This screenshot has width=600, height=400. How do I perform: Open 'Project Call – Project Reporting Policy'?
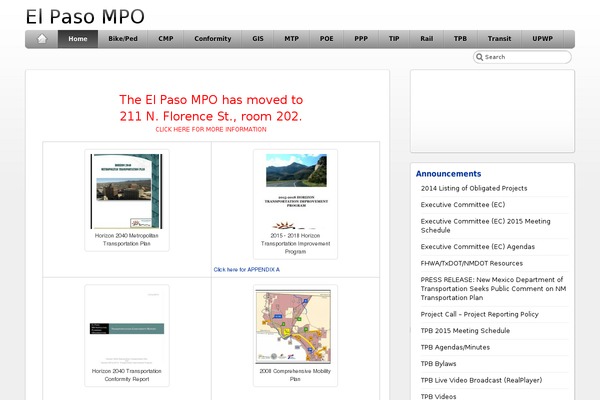coord(479,314)
